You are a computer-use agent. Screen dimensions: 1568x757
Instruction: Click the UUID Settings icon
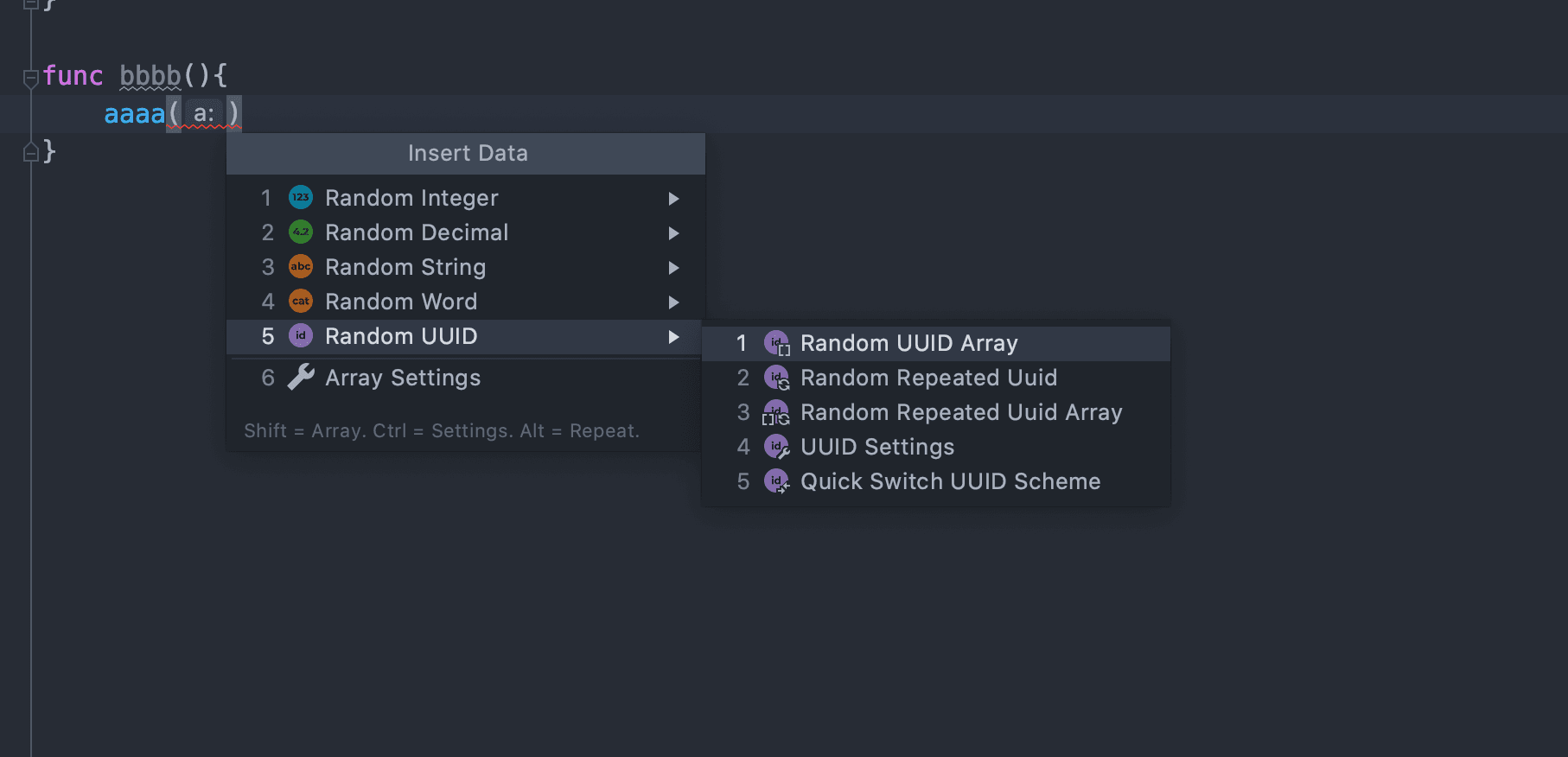(776, 447)
